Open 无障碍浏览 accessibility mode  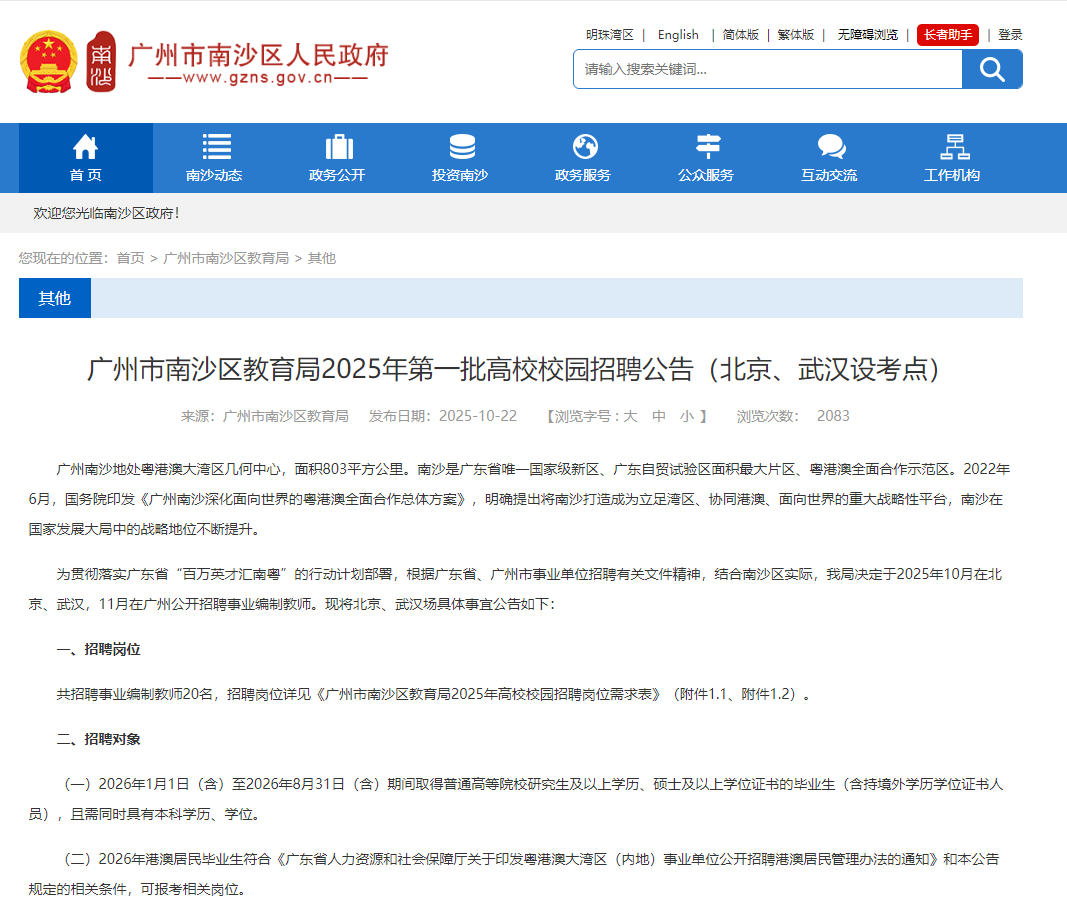868,35
